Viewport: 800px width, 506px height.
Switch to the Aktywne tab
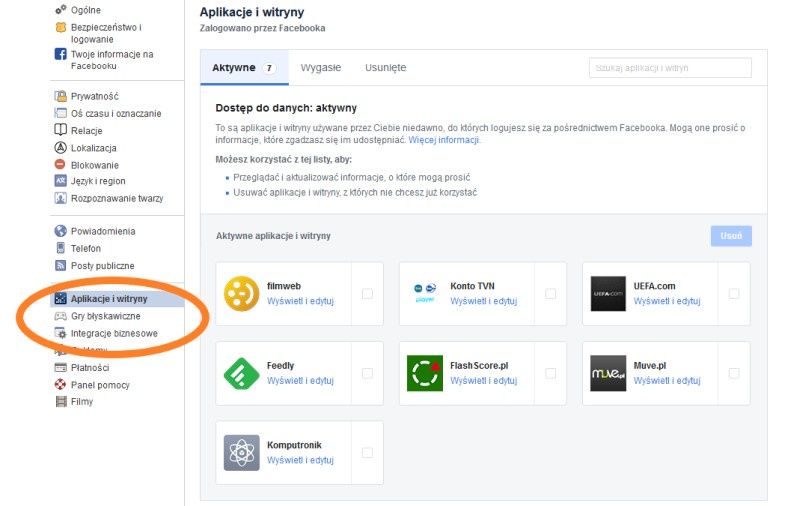[x=244, y=67]
